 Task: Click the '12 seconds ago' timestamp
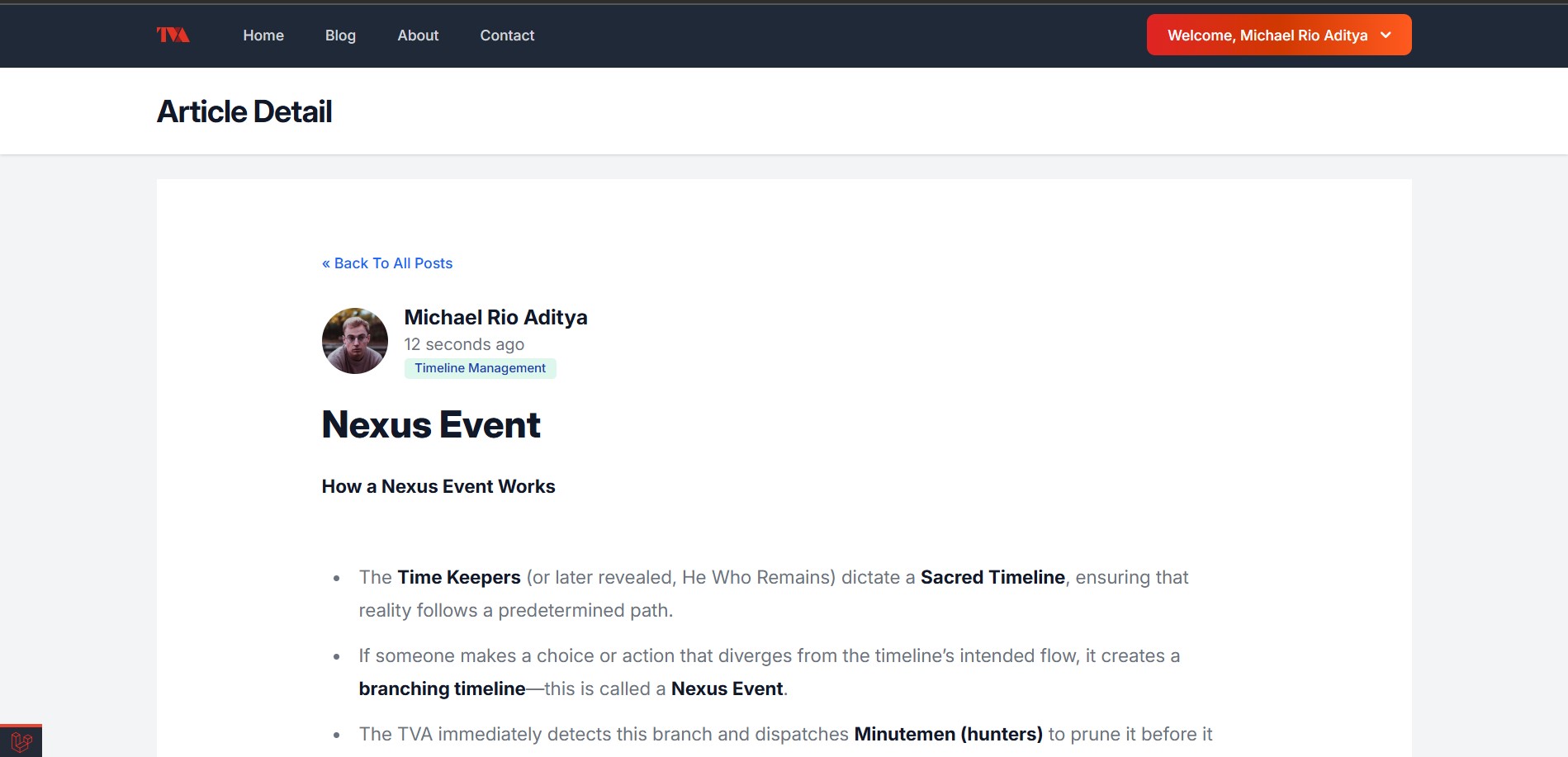[464, 344]
